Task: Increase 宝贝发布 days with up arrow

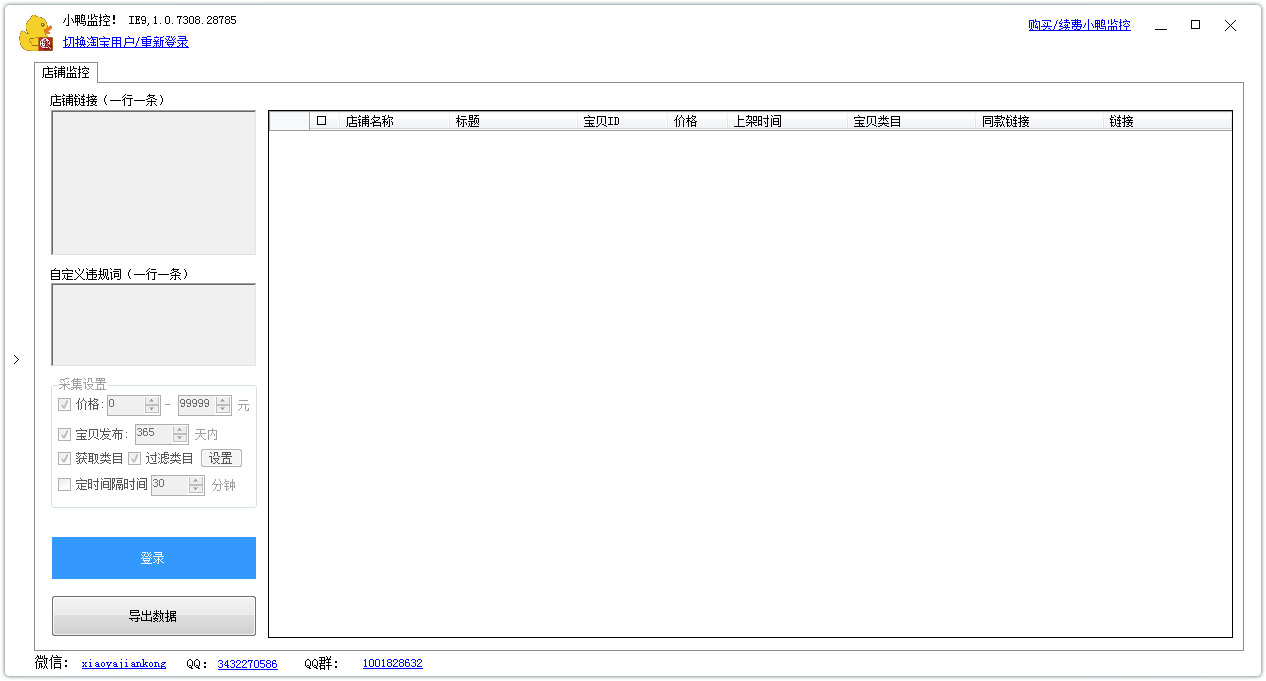Action: click(180, 430)
